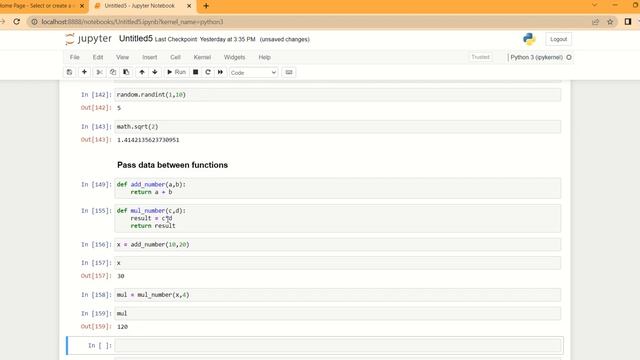Insert a cell below with the plus icon
This screenshot has width=640, height=360.
pyautogui.click(x=84, y=72)
